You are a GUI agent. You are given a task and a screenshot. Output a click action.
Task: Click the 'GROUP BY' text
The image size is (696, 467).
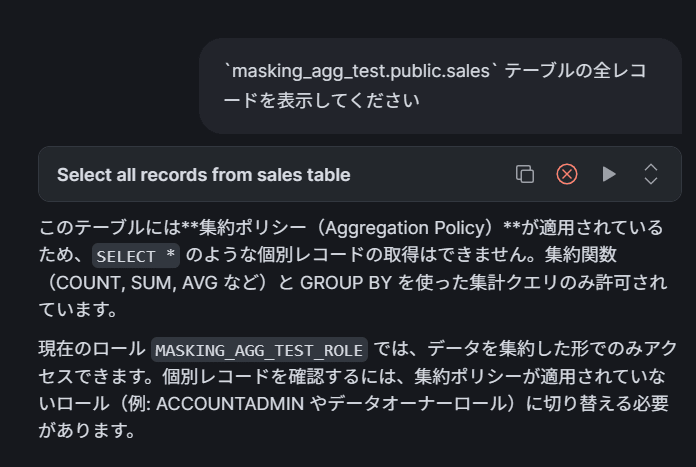pyautogui.click(x=346, y=283)
